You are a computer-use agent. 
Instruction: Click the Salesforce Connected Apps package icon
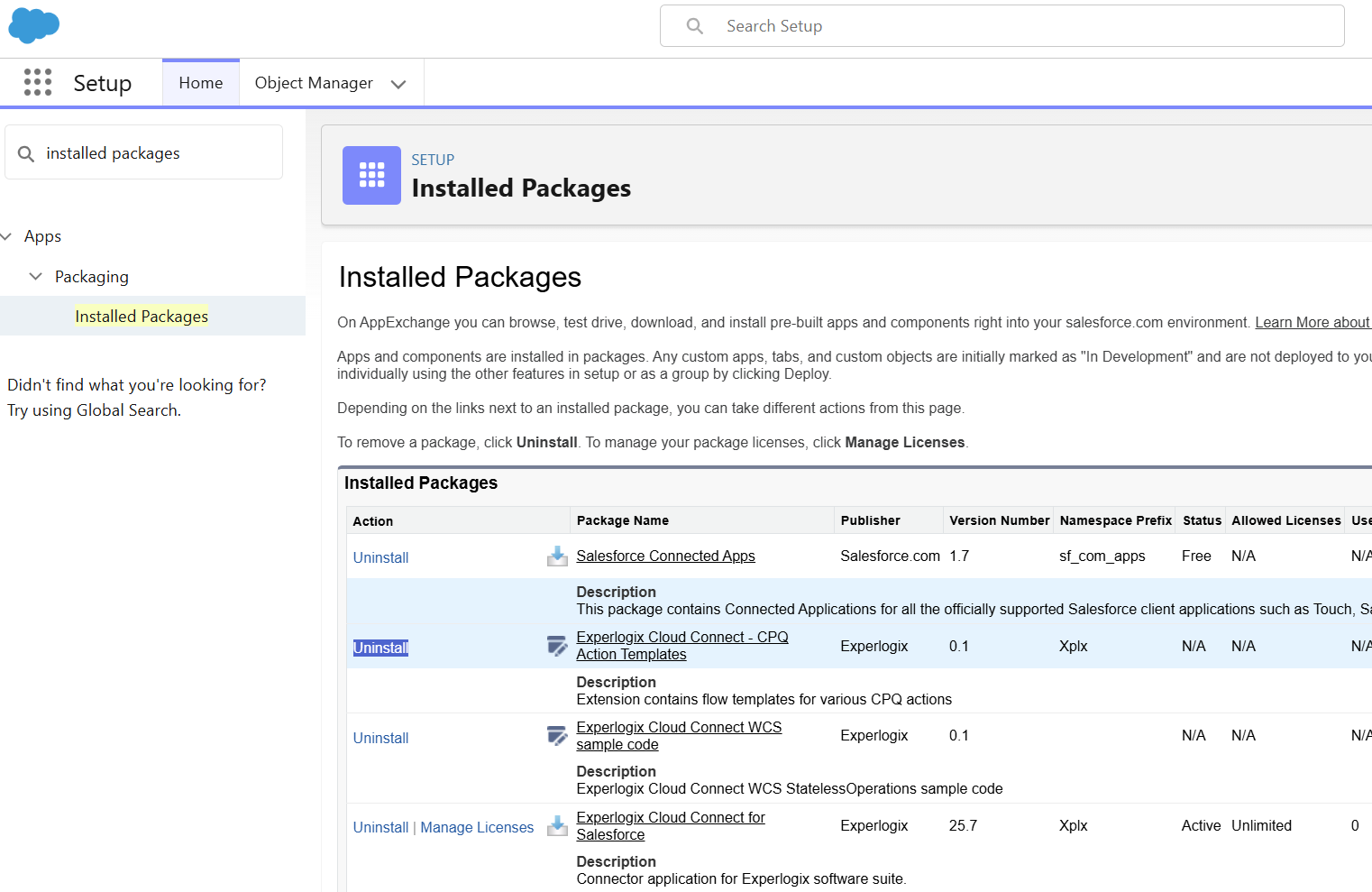pos(557,556)
